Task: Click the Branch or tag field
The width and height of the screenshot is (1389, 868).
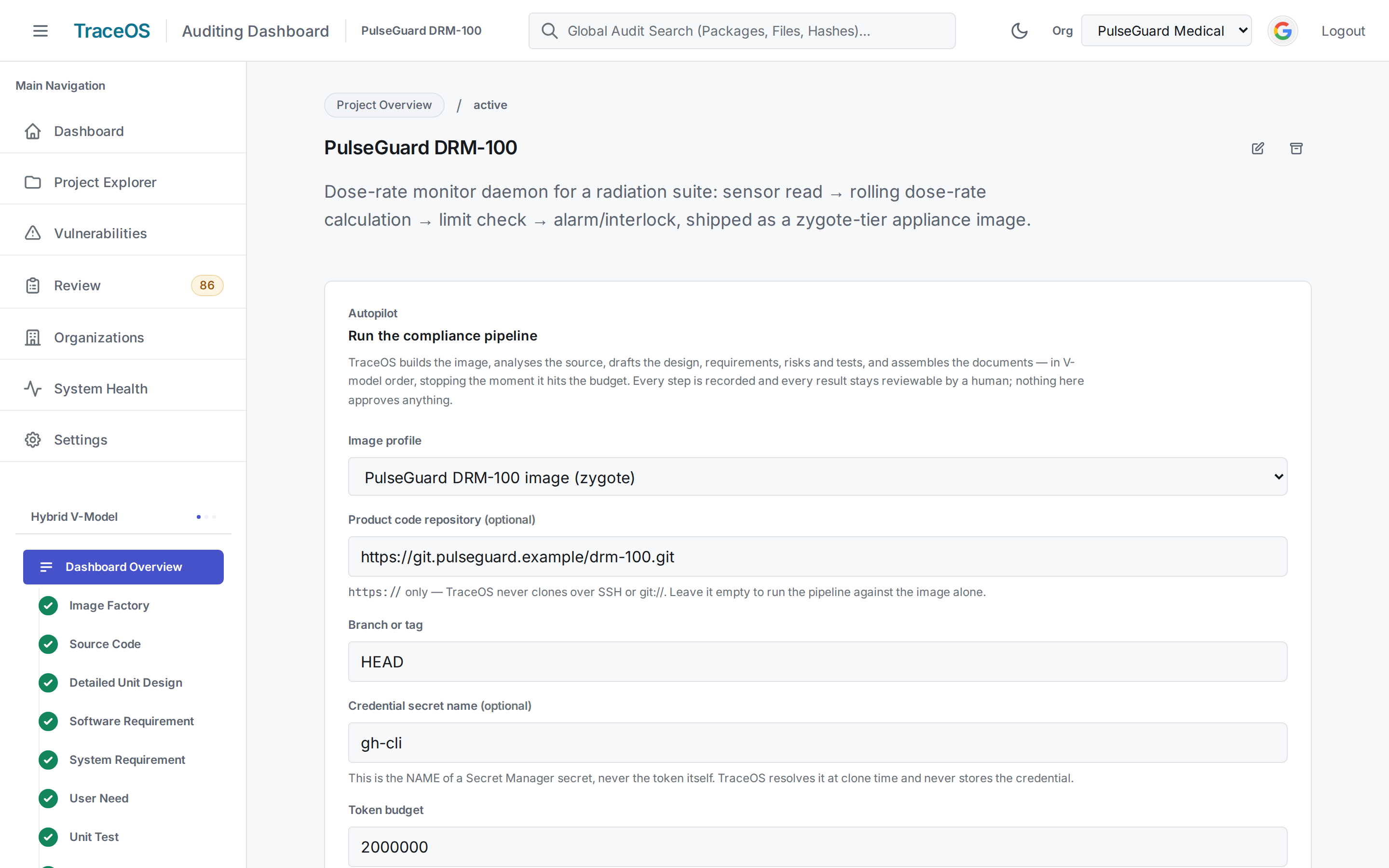Action: [x=817, y=662]
